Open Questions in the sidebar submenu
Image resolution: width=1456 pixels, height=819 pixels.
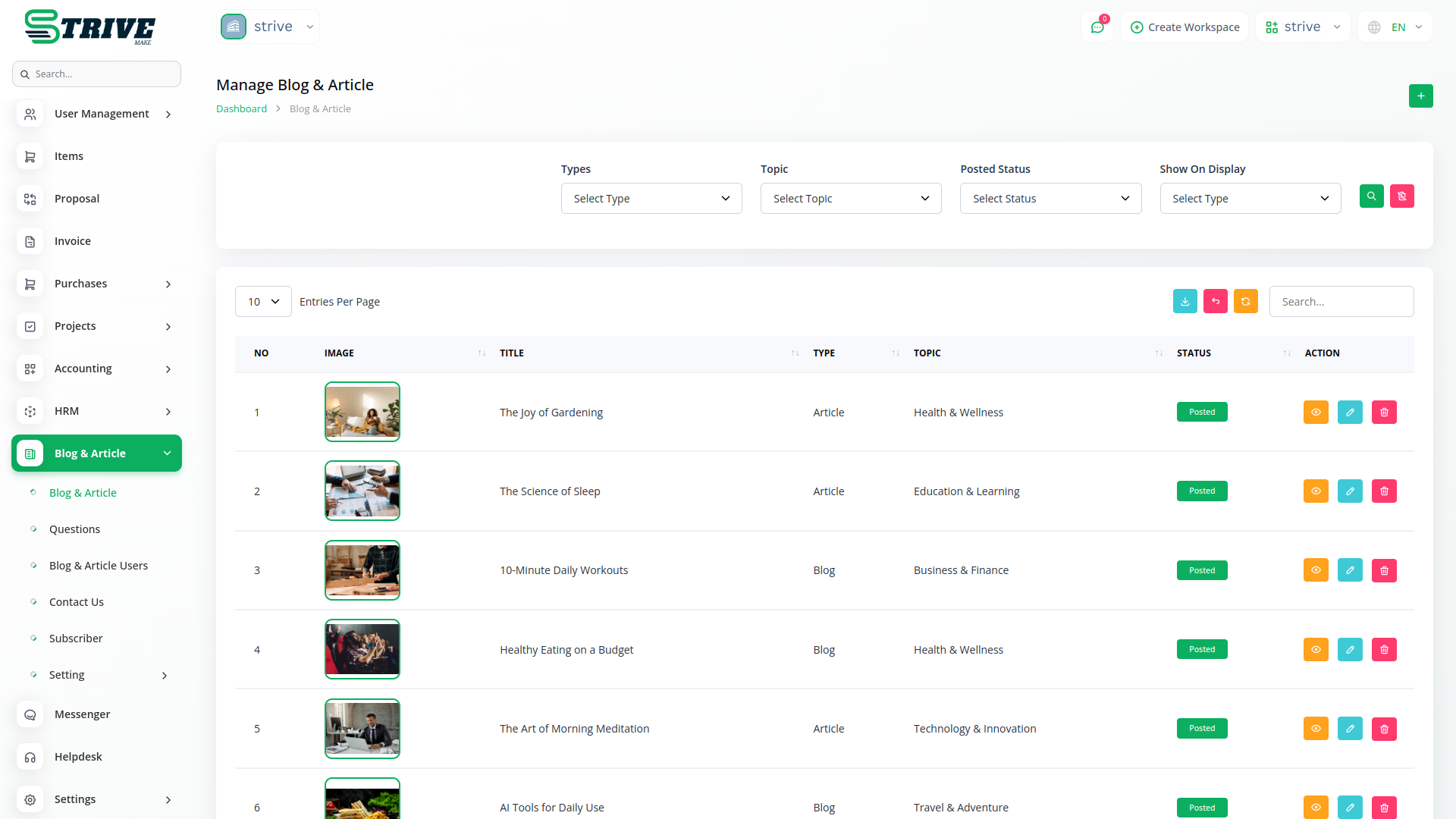tap(74, 529)
